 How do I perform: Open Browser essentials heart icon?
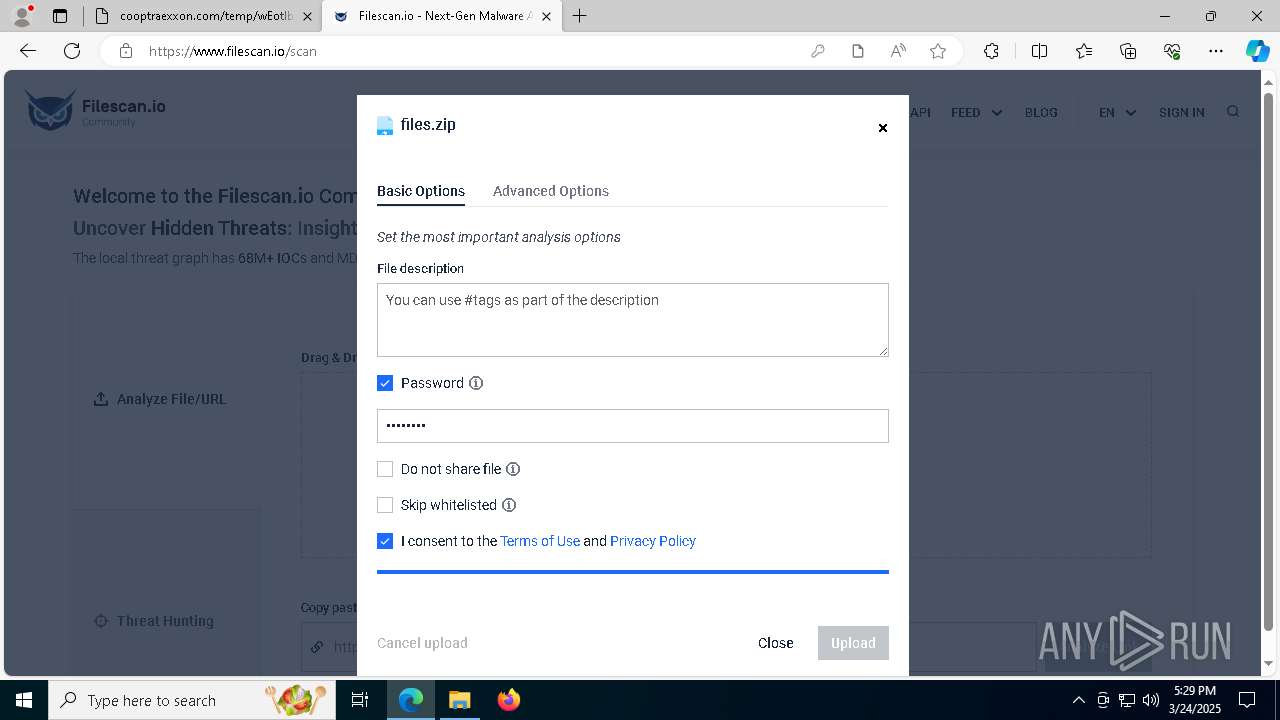(x=1172, y=51)
